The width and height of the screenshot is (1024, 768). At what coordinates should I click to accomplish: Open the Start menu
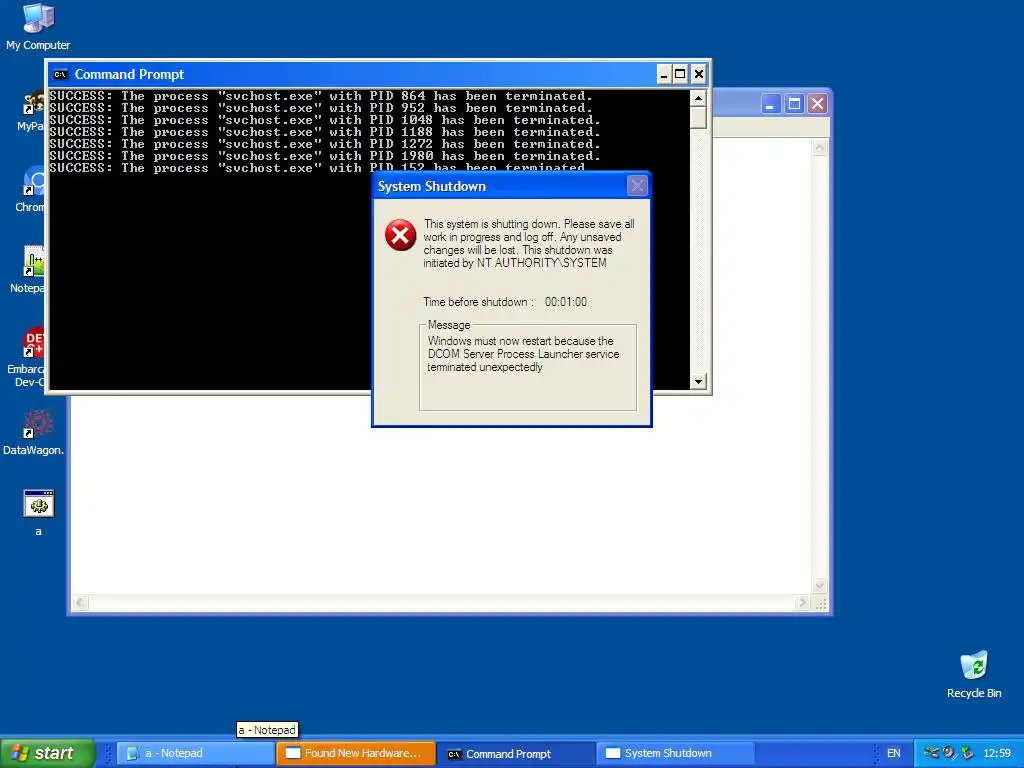[48, 753]
